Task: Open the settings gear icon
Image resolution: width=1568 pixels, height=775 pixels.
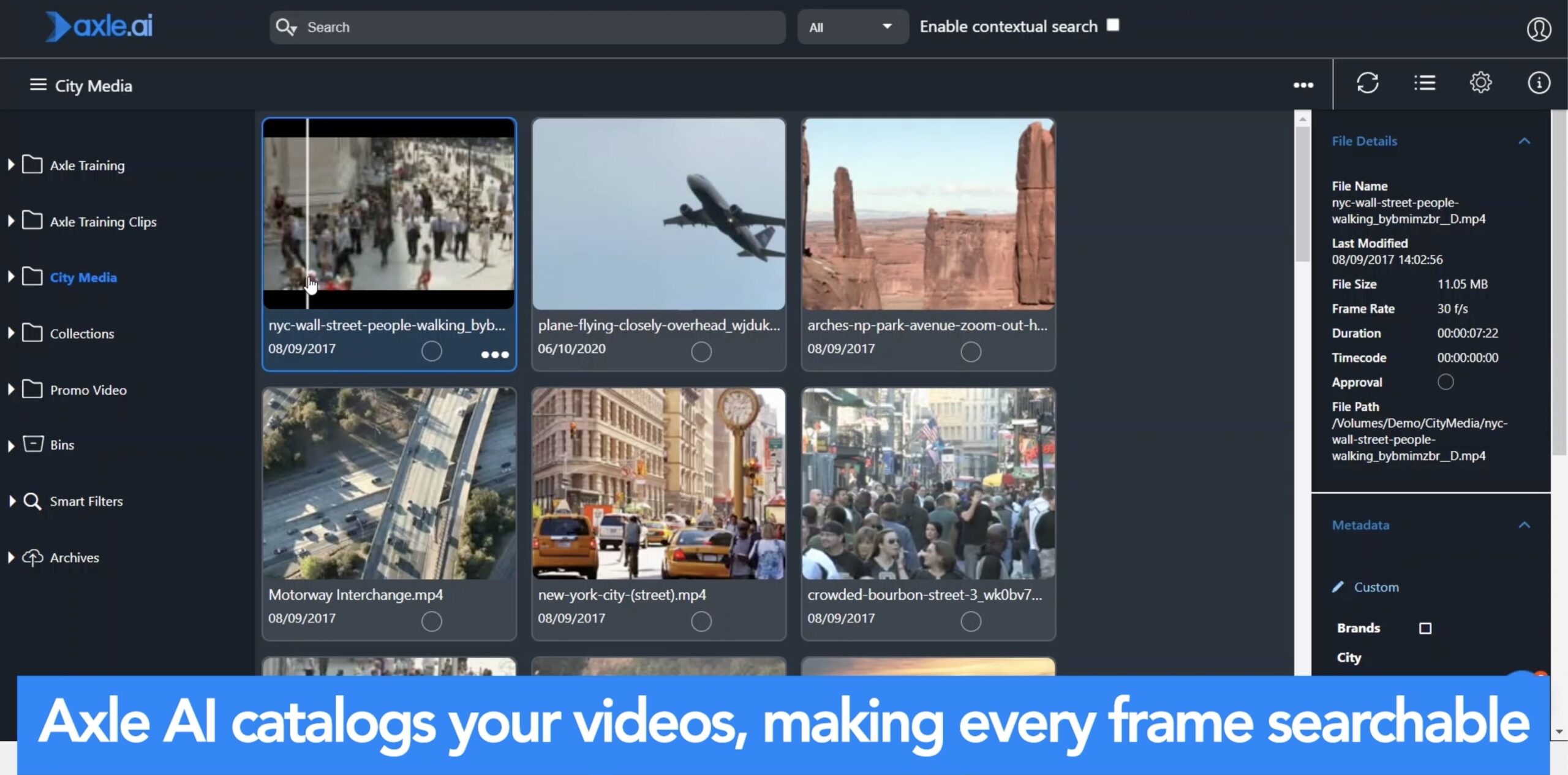Action: [1480, 83]
